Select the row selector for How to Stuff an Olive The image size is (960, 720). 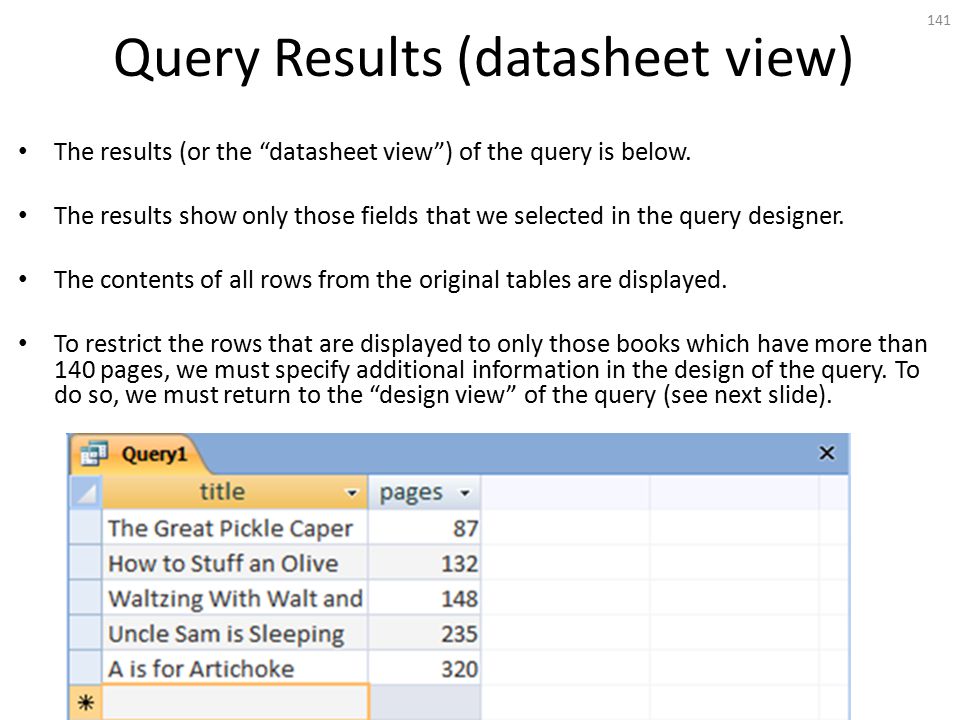pos(86,563)
